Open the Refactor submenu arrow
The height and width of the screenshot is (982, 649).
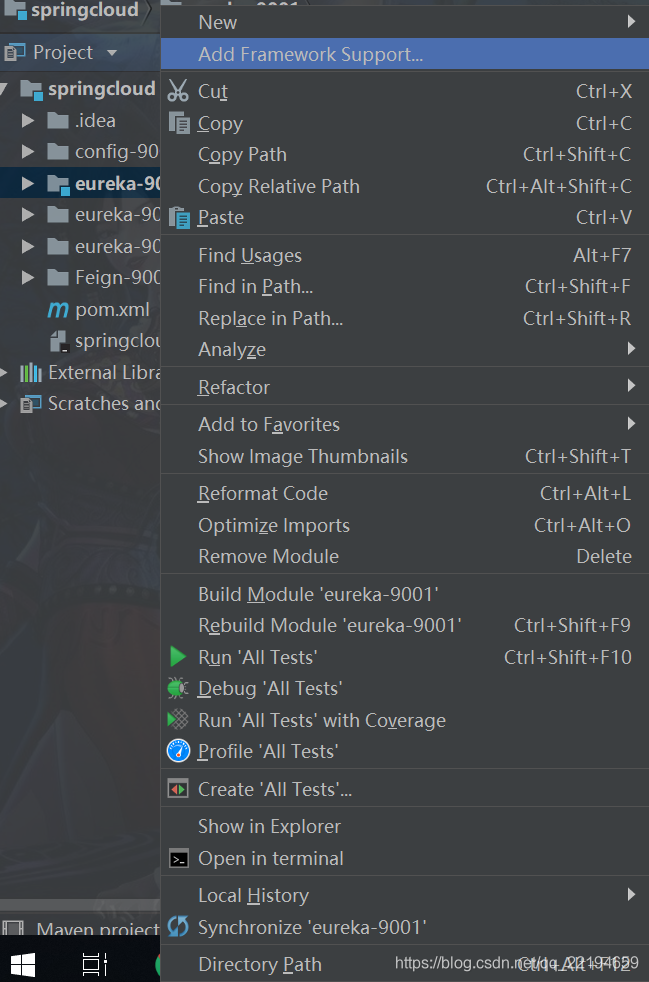pyautogui.click(x=631, y=386)
